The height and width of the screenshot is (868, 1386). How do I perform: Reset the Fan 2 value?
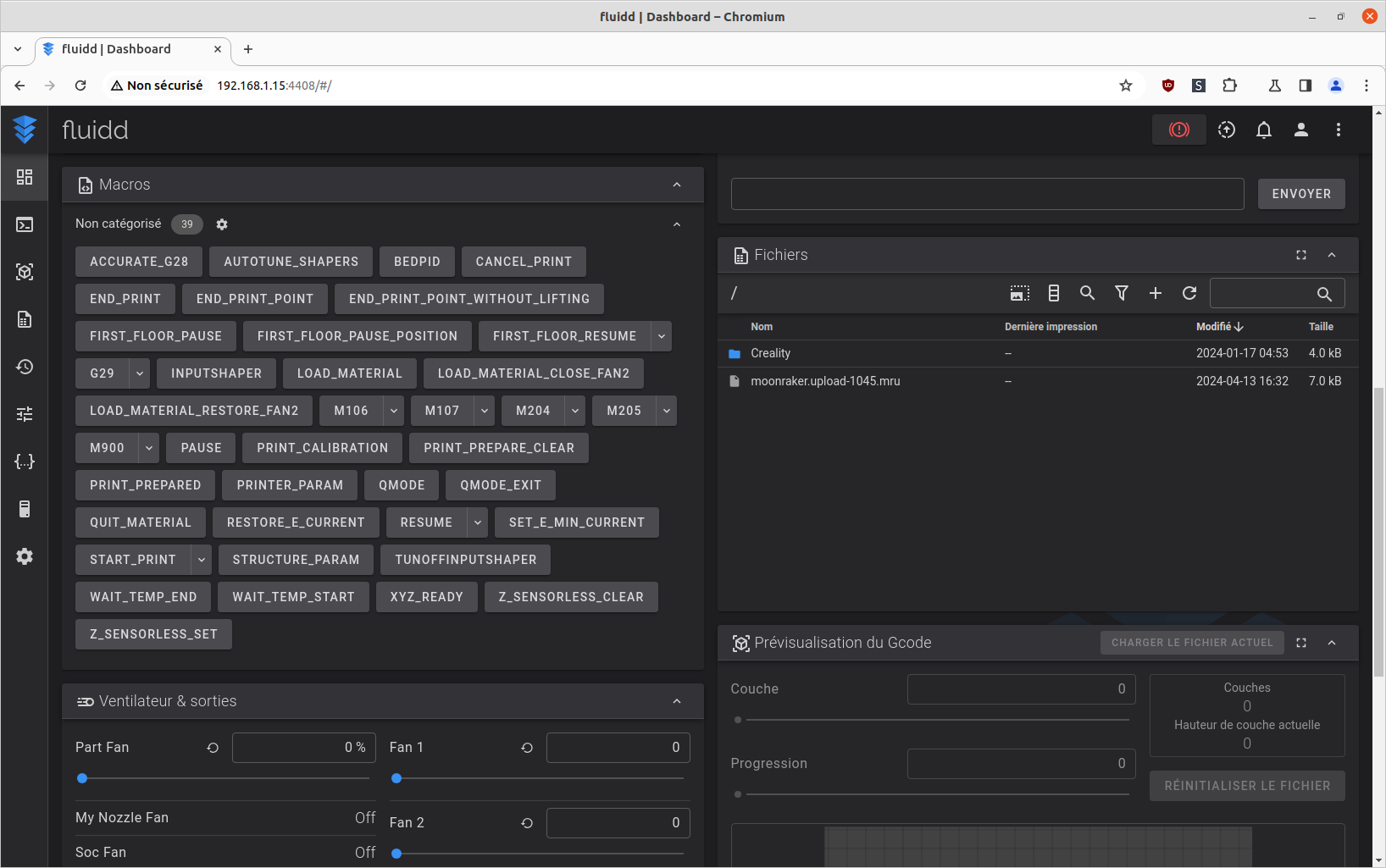pyautogui.click(x=527, y=823)
